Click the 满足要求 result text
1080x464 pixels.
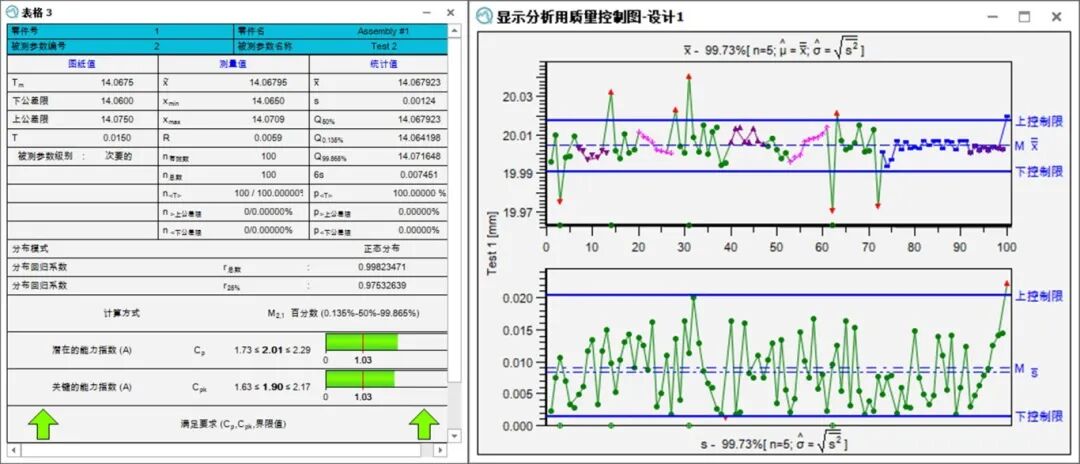[233, 425]
